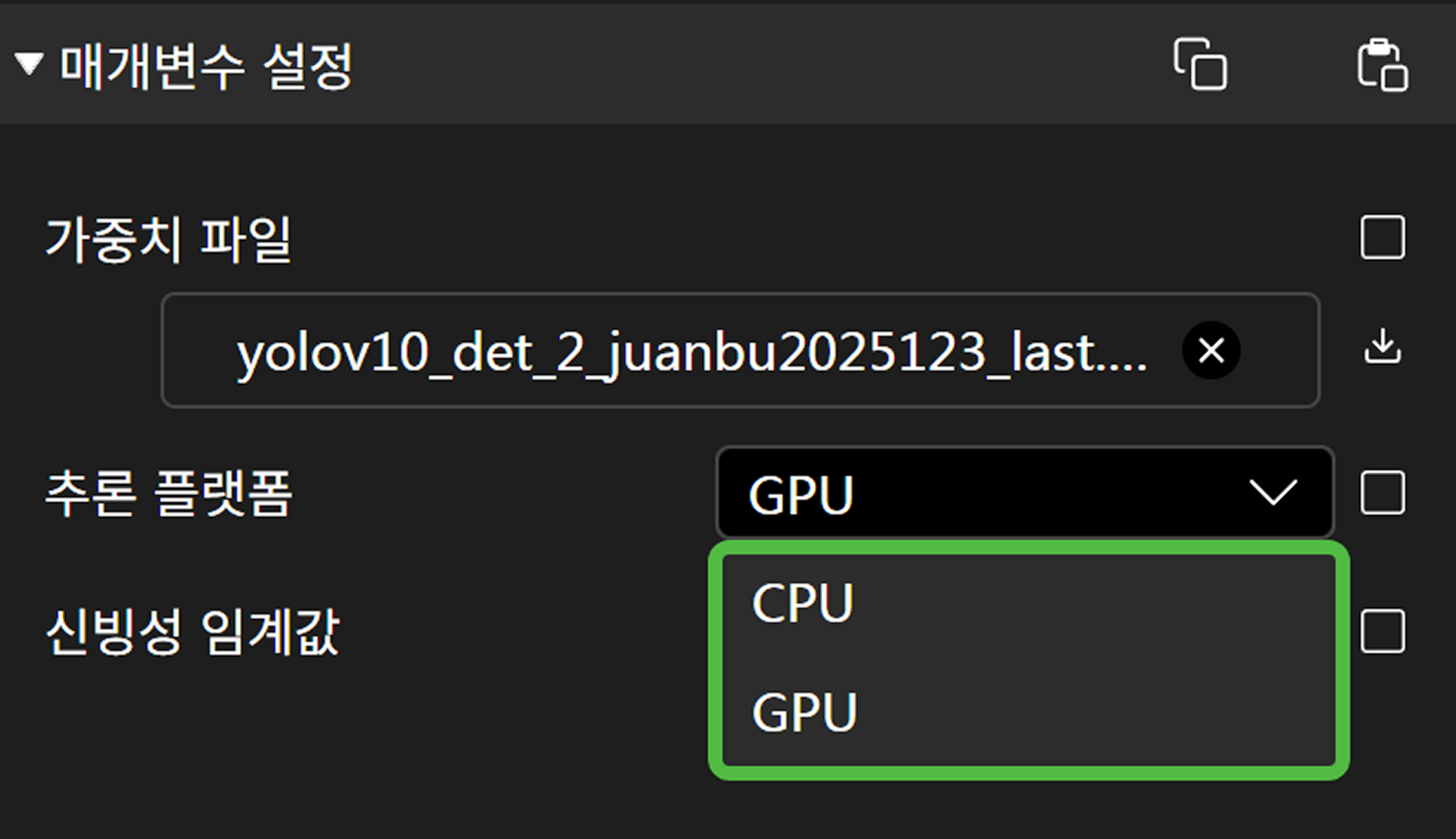1456x839 pixels.
Task: Click the copy parameters icon
Action: click(x=1200, y=64)
